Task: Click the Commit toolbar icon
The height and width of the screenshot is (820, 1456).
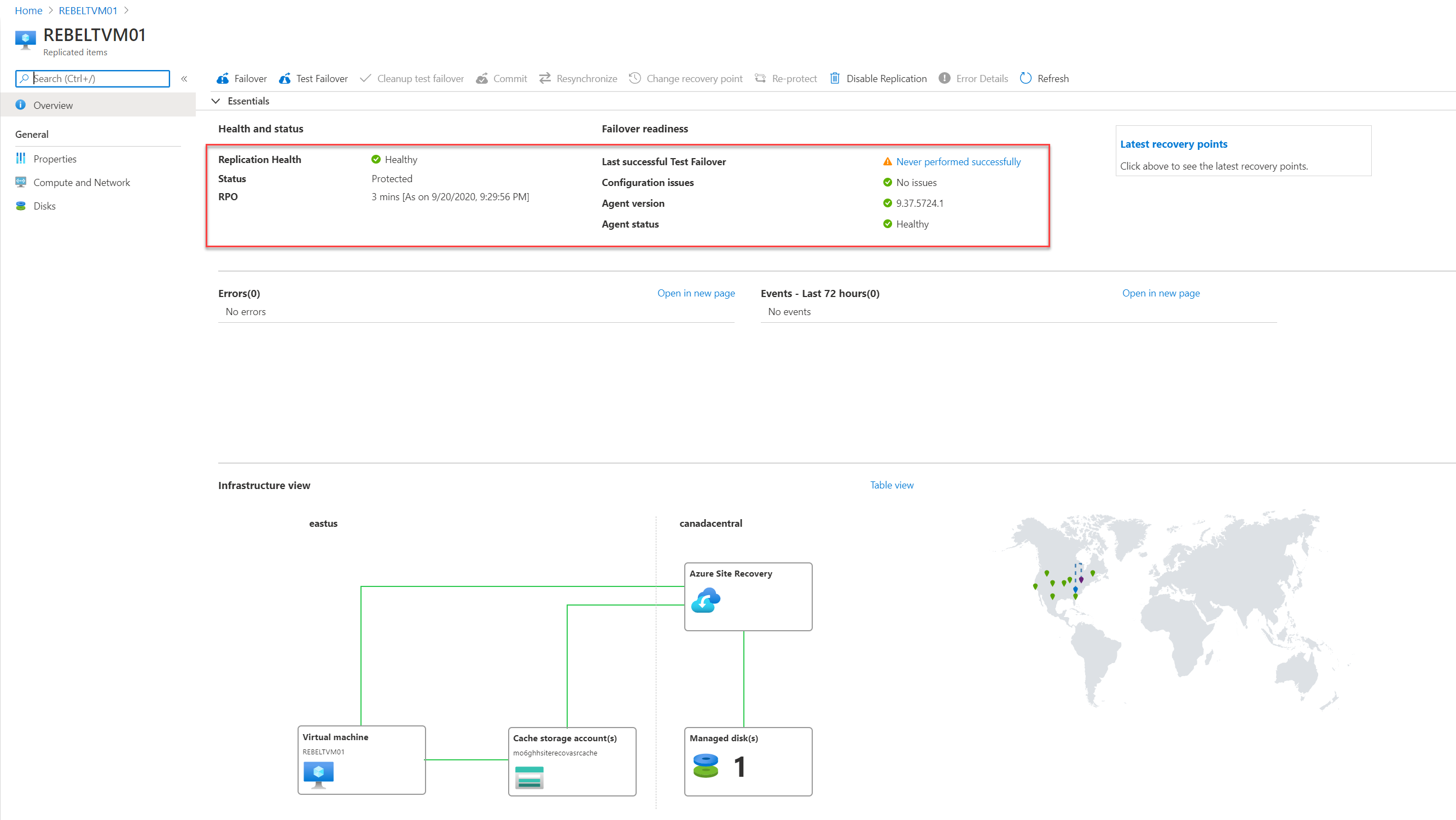Action: point(481,79)
